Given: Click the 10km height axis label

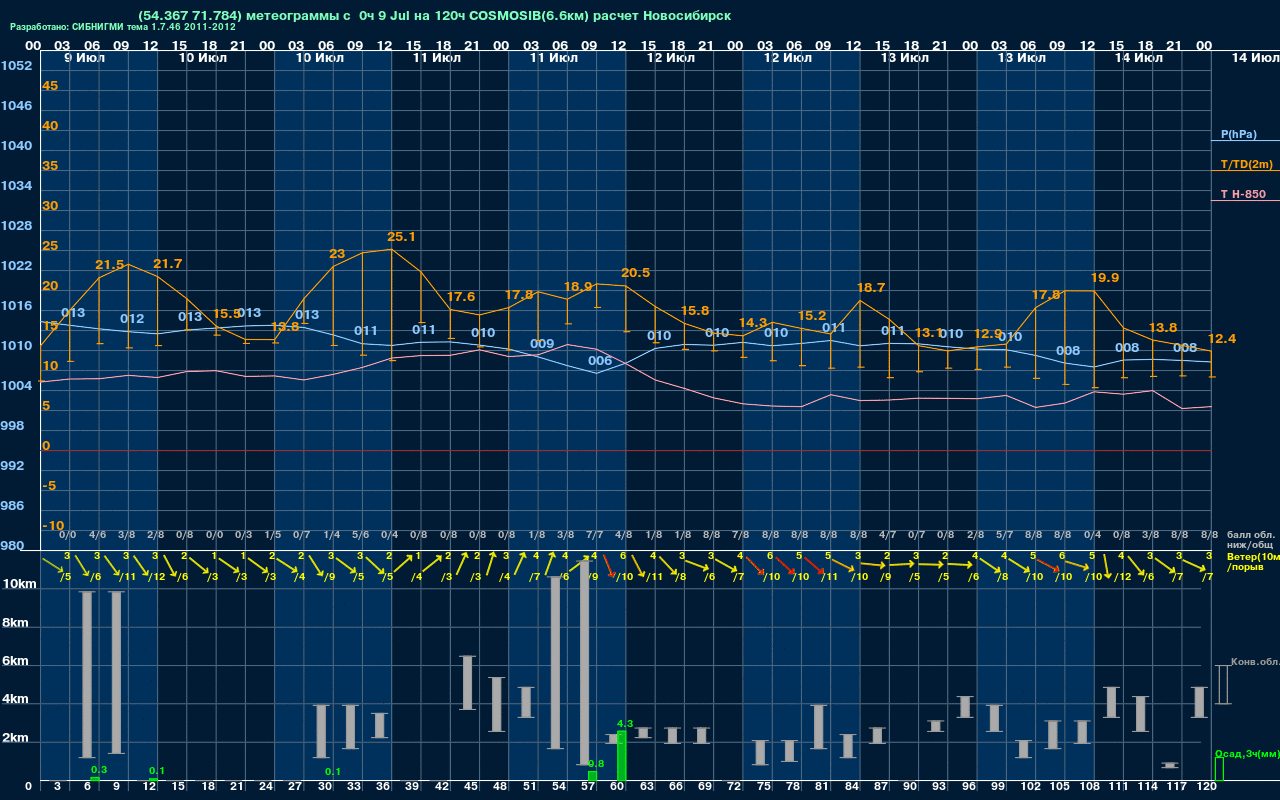Looking at the screenshot, I should 18,584.
